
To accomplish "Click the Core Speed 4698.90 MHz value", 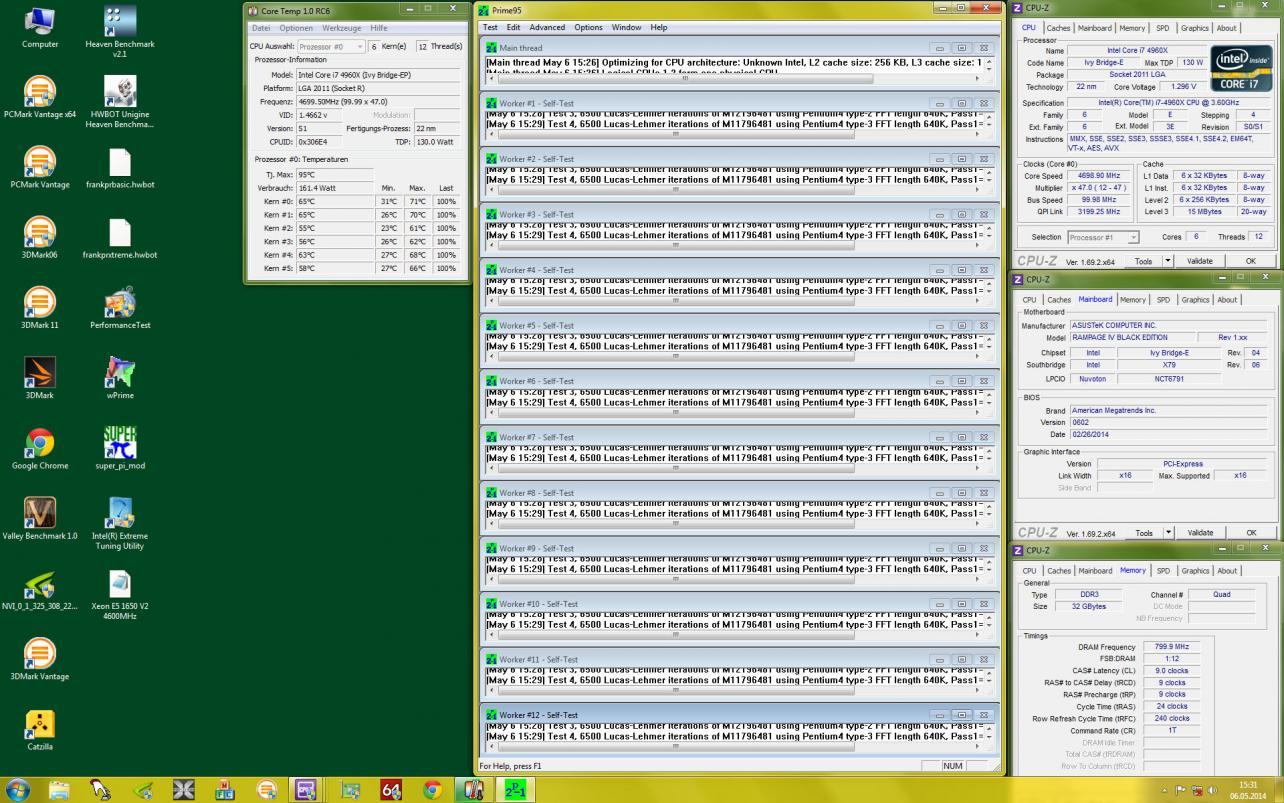I will point(1100,176).
